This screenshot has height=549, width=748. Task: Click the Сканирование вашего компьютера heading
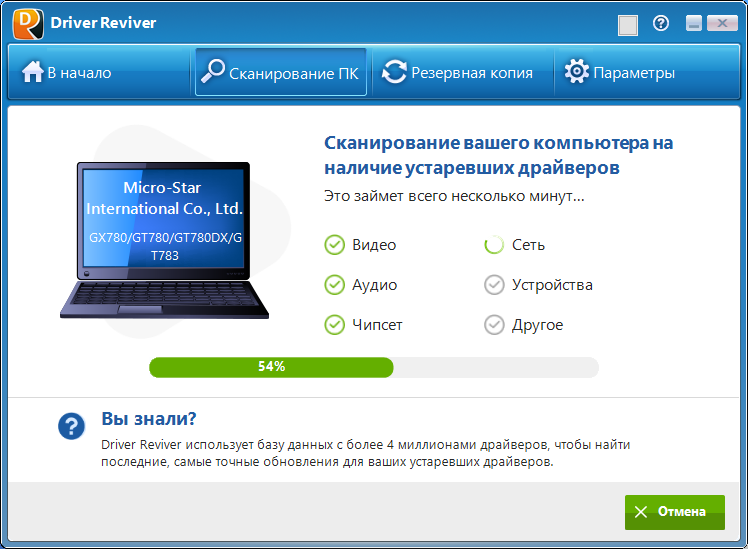[499, 155]
